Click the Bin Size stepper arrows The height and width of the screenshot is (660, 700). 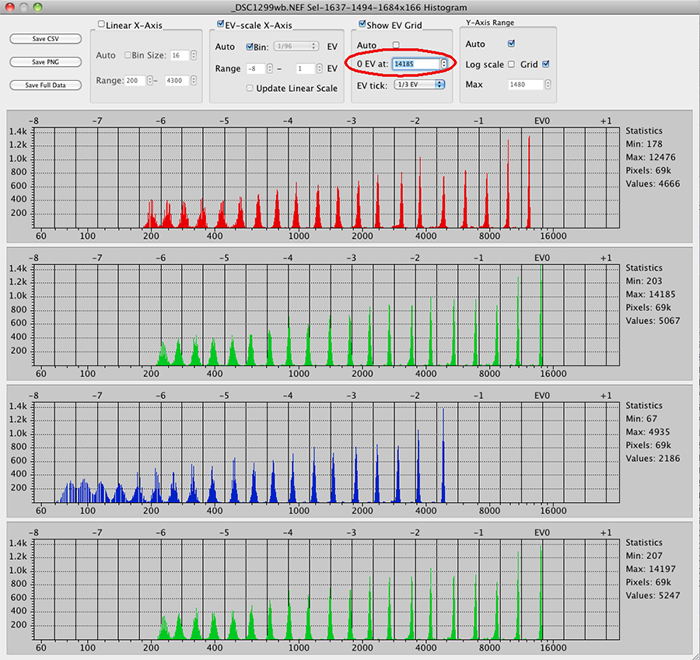click(x=194, y=55)
